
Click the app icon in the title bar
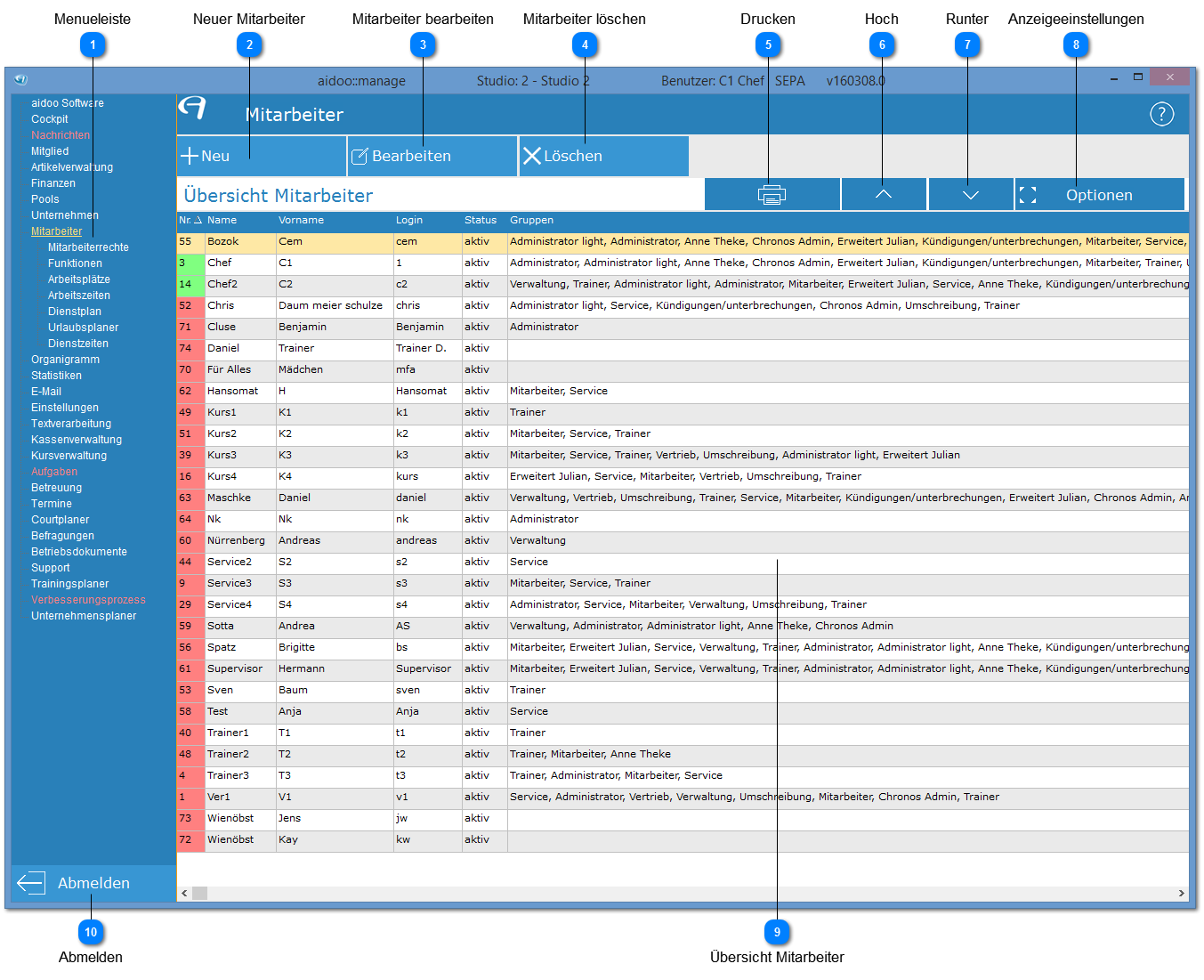pyautogui.click(x=20, y=79)
